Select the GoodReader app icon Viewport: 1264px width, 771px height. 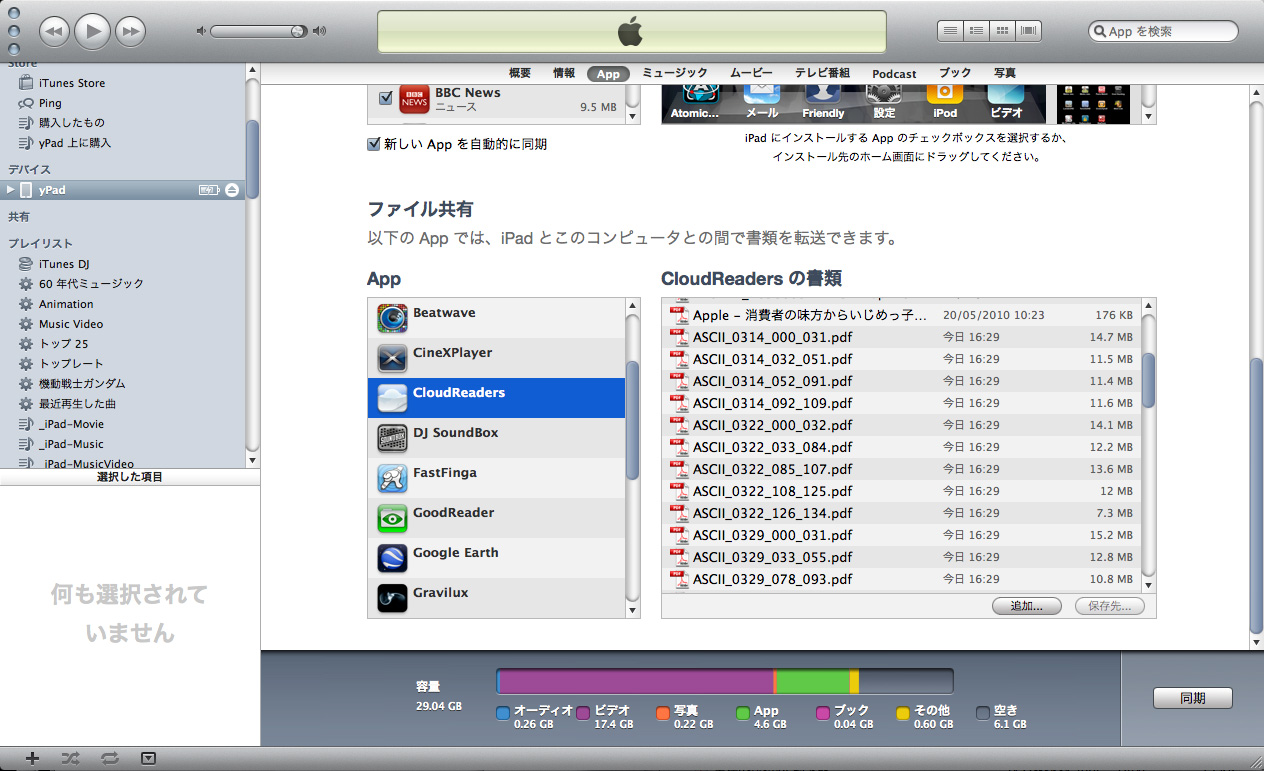[392, 518]
